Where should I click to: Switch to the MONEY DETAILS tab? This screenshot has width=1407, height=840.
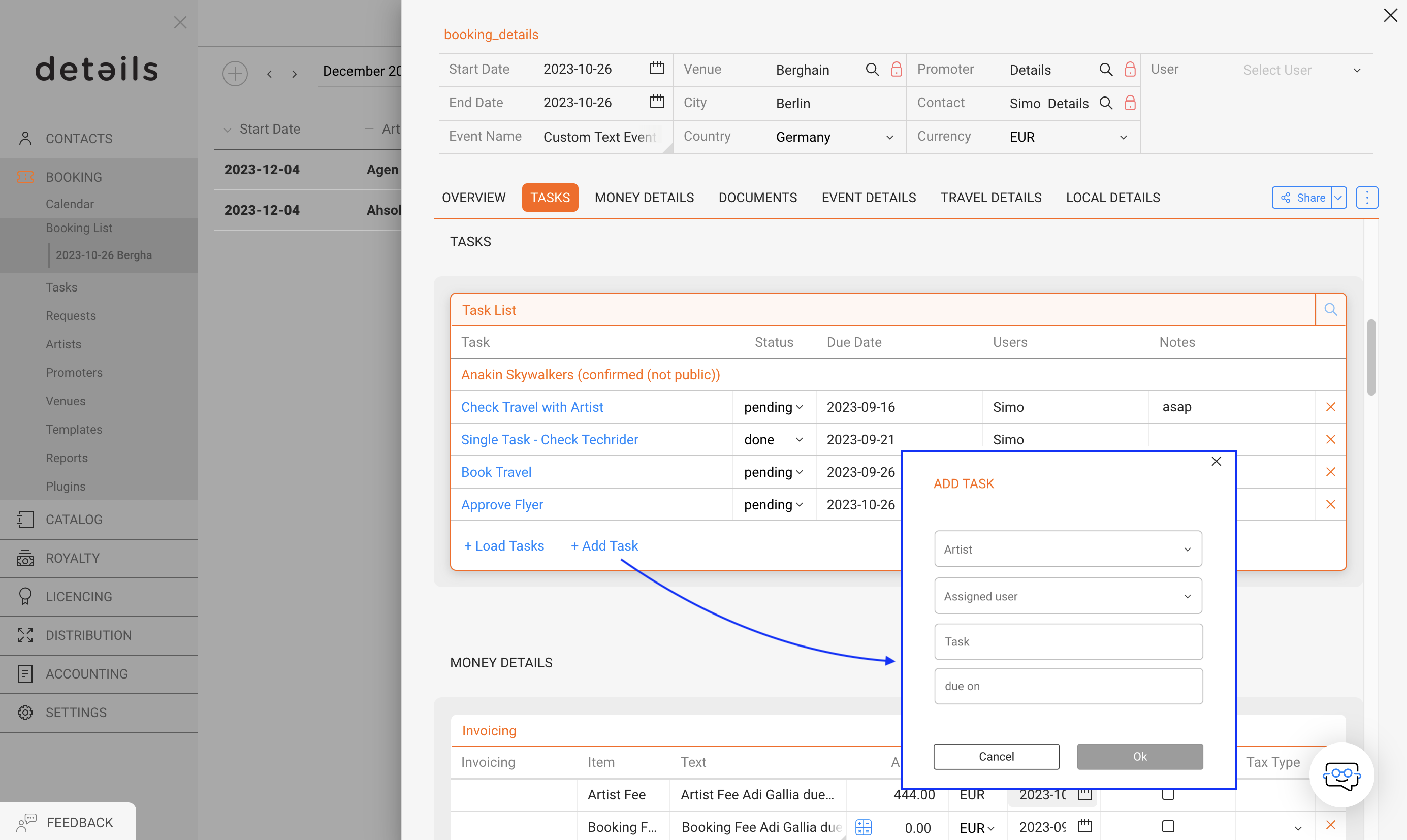click(644, 198)
